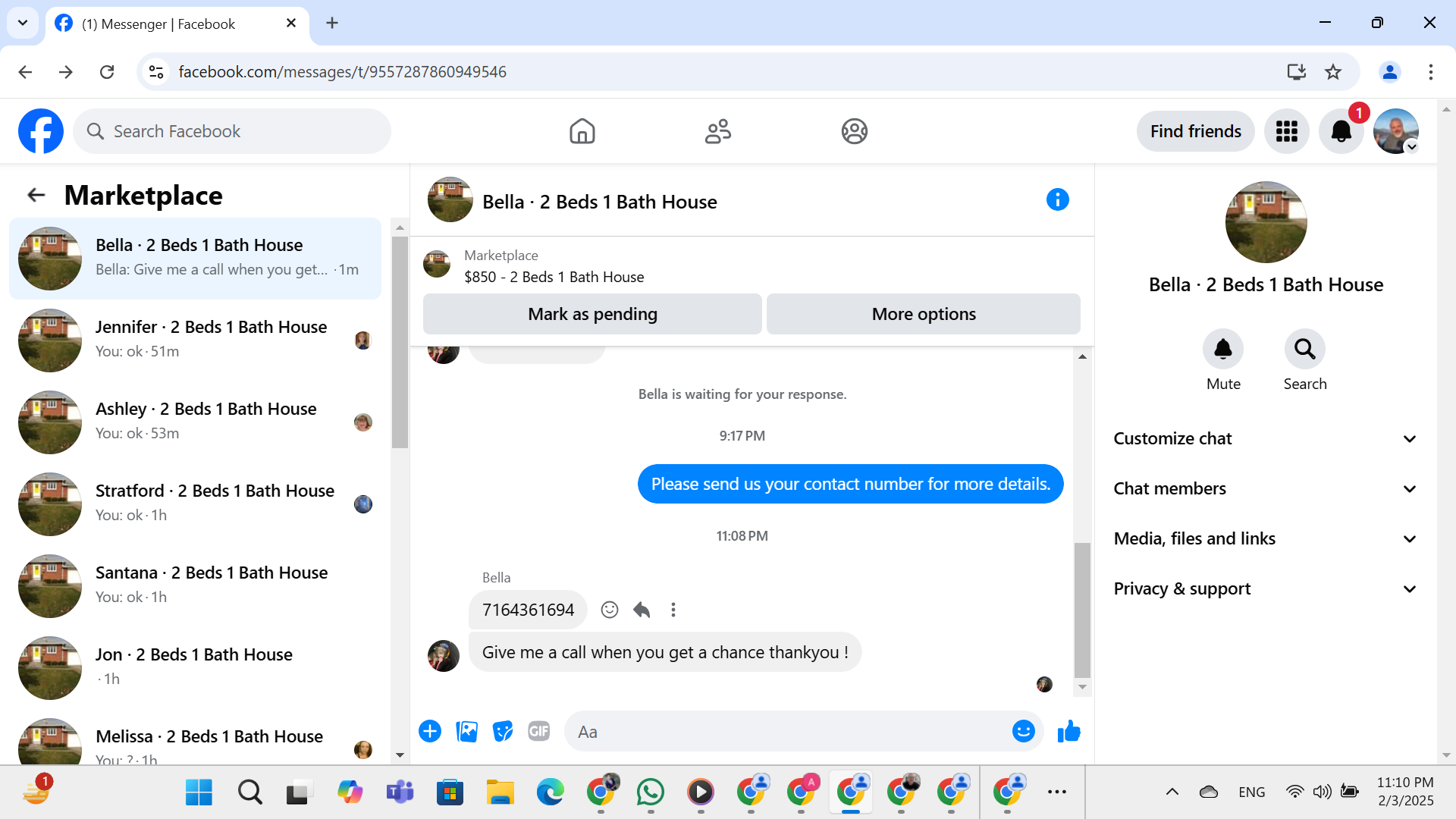Mute the Bella conversation
1456x819 pixels.
1223,349
